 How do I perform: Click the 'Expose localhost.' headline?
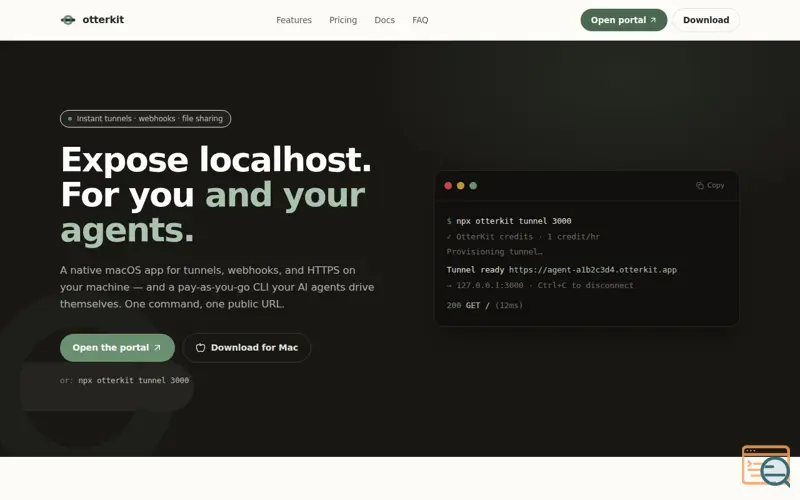tap(216, 160)
